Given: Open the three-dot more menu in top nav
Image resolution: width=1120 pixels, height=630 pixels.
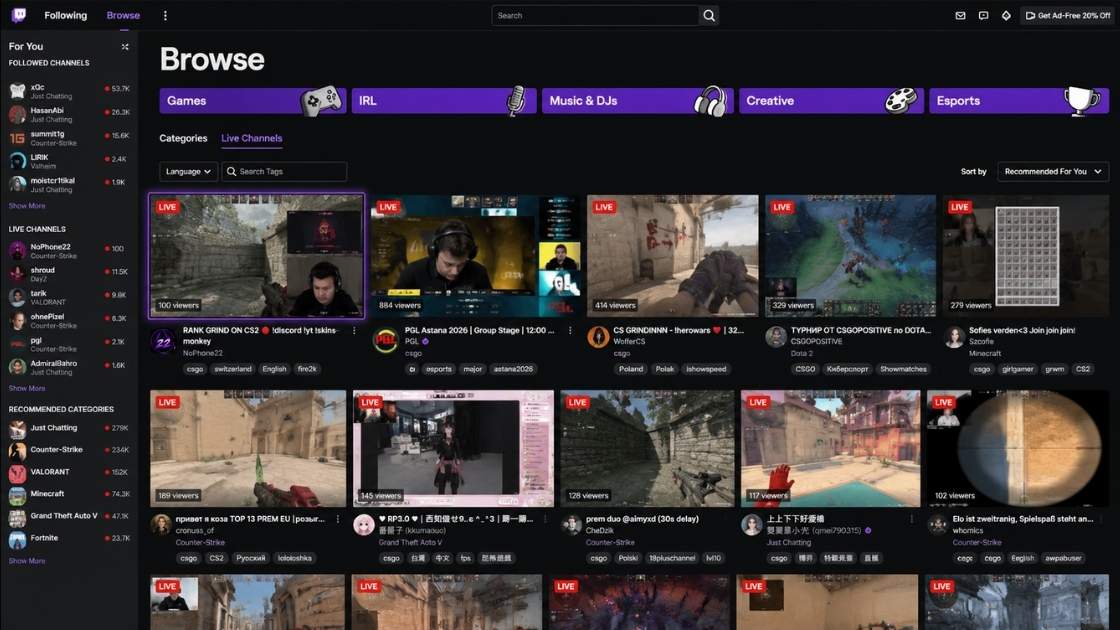Looking at the screenshot, I should 165,15.
